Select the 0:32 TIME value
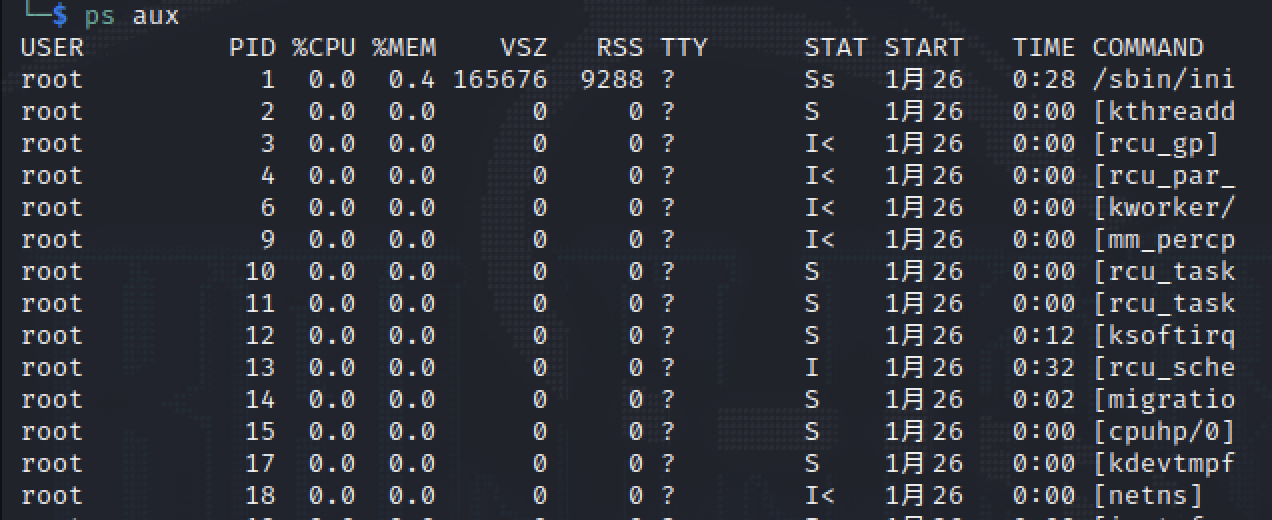This screenshot has height=520, width=1272. tap(1043, 368)
